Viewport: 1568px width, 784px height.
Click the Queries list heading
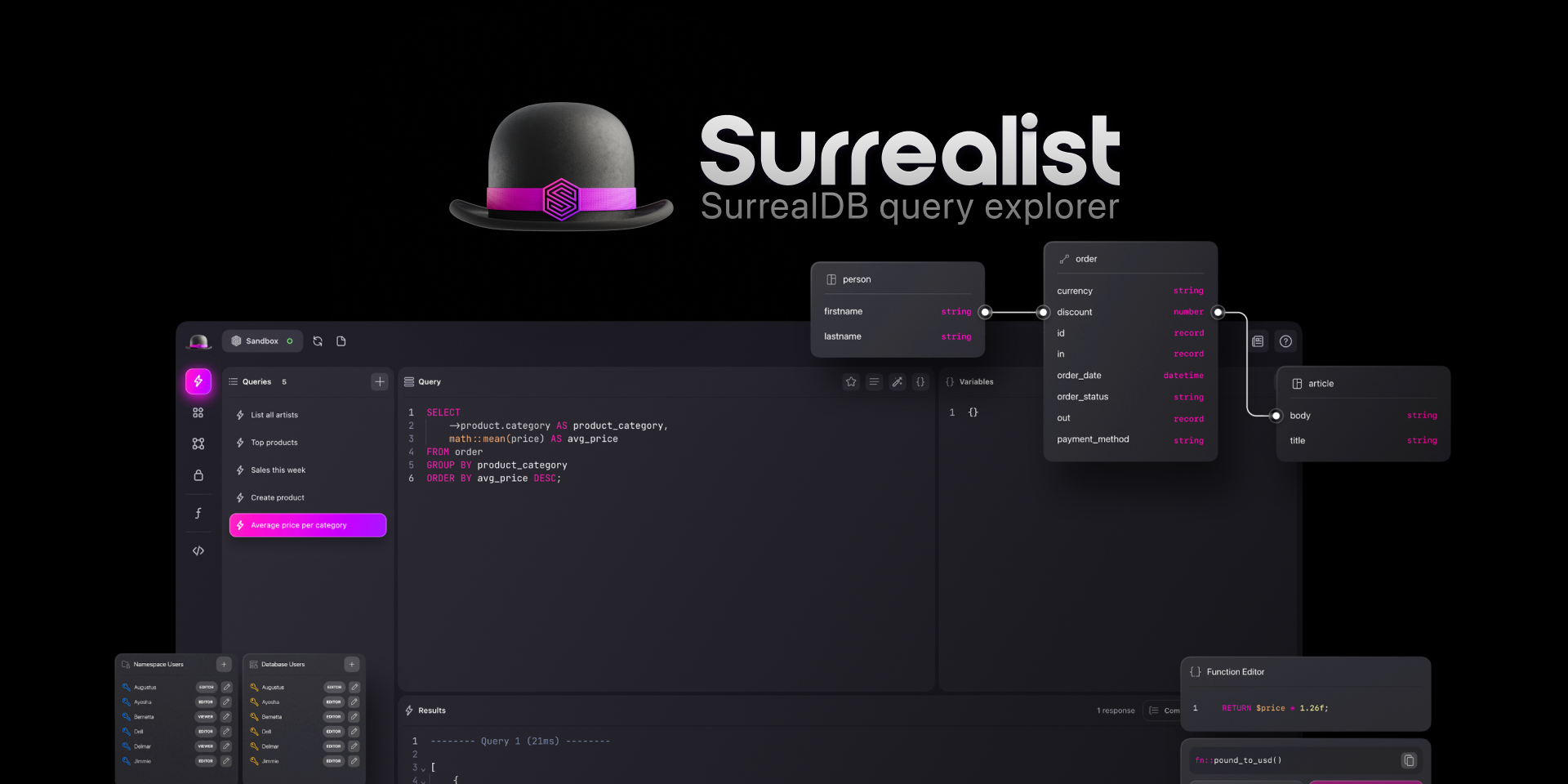[x=256, y=381]
